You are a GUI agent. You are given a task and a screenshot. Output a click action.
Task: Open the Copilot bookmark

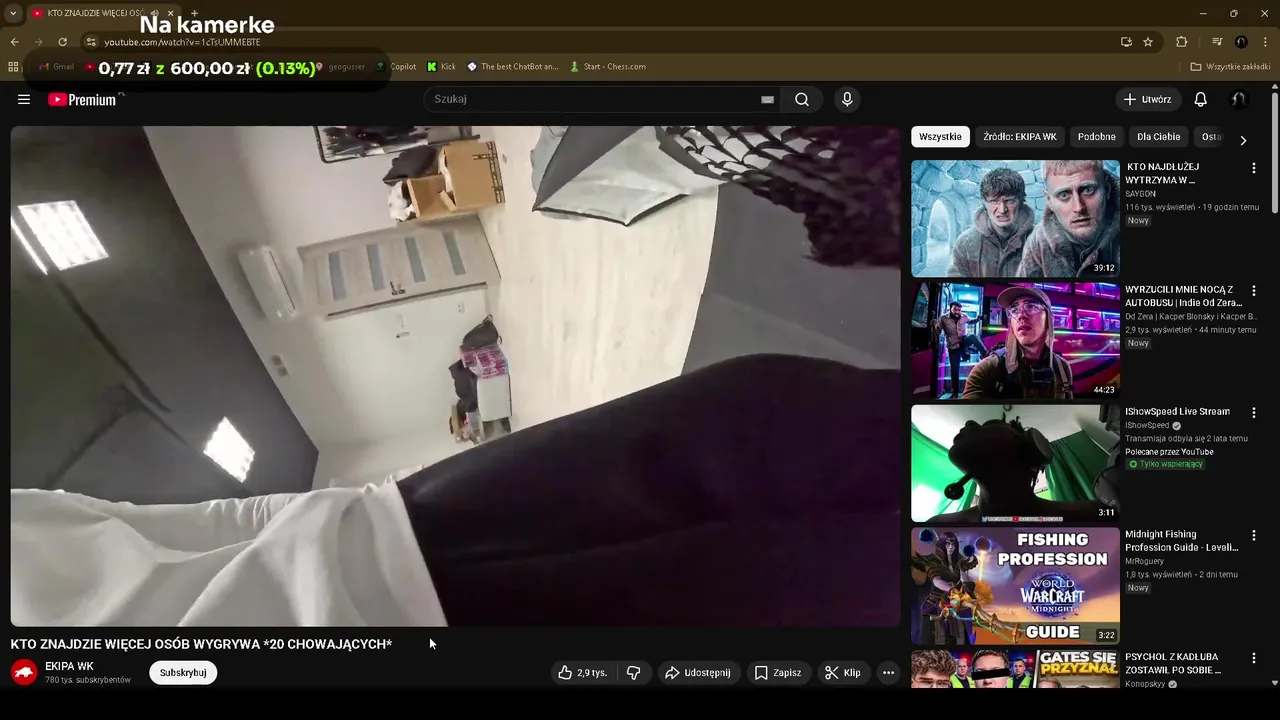[x=396, y=67]
